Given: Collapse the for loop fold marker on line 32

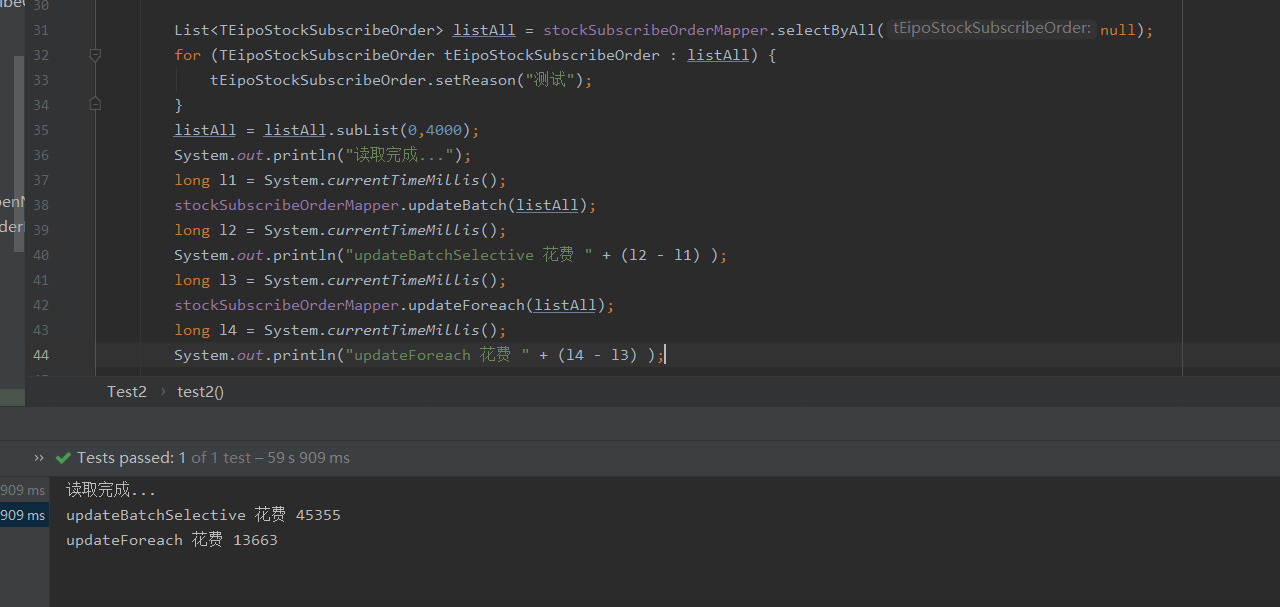Looking at the screenshot, I should point(95,55).
